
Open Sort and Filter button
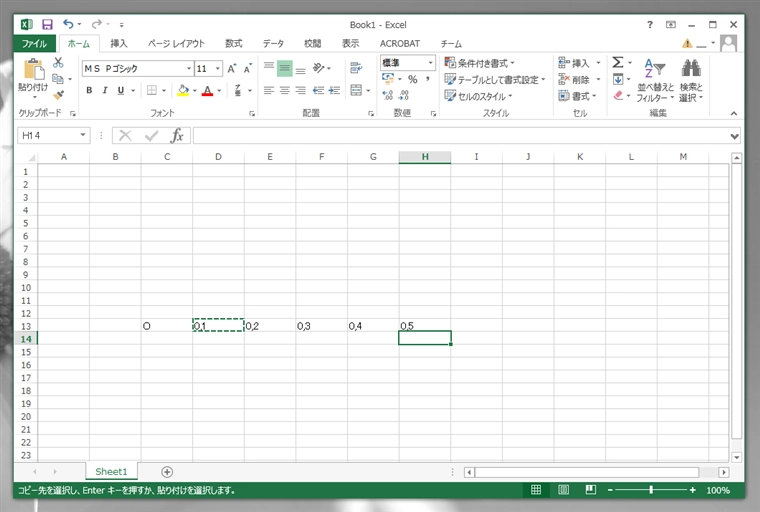pos(655,80)
